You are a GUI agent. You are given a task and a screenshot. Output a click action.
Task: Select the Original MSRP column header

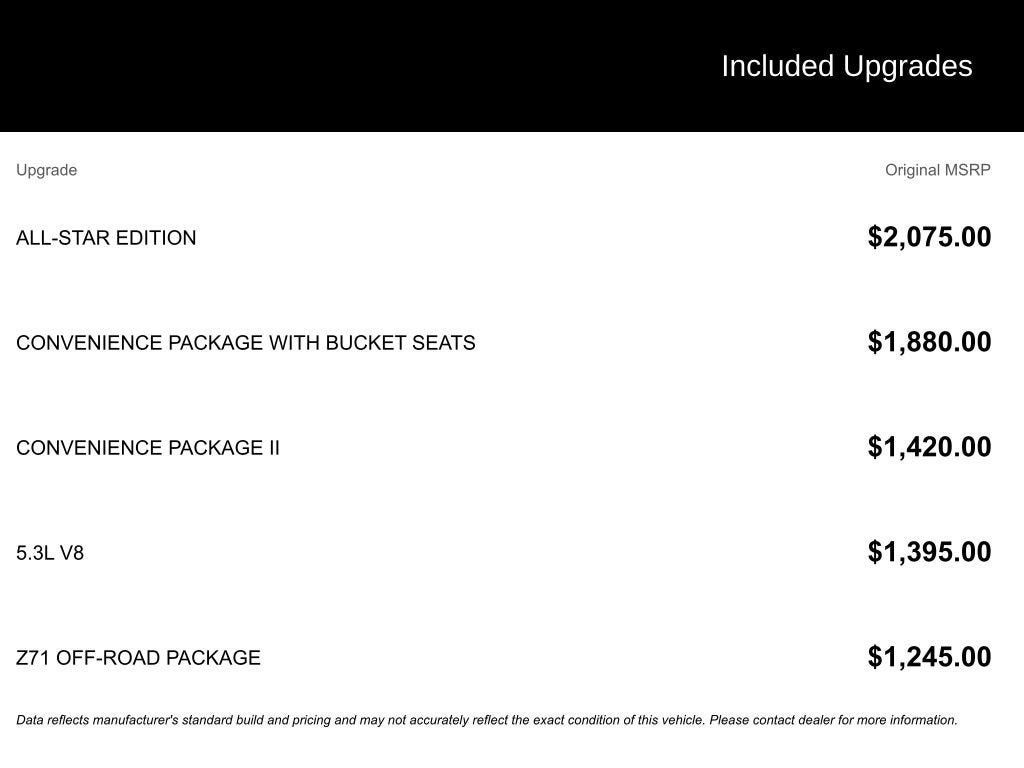tap(938, 170)
